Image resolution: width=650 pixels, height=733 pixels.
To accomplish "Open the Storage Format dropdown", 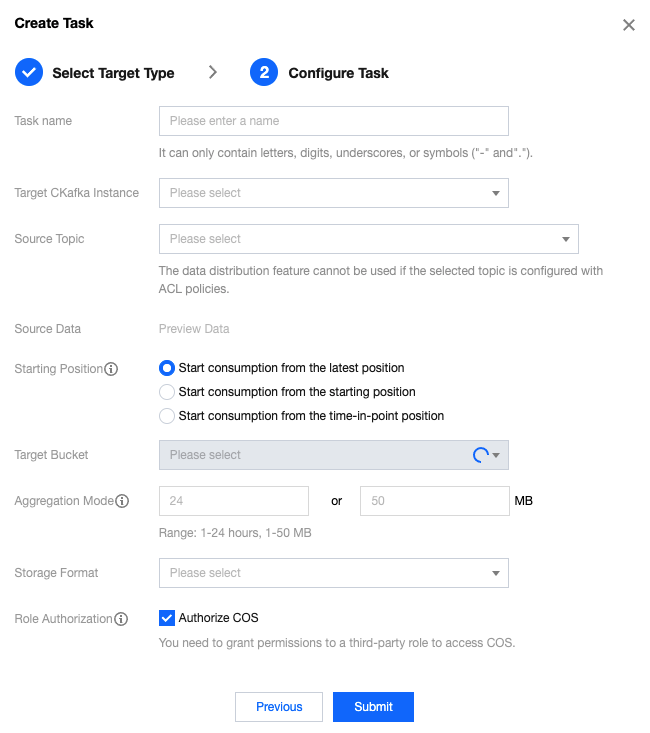I will [x=334, y=573].
